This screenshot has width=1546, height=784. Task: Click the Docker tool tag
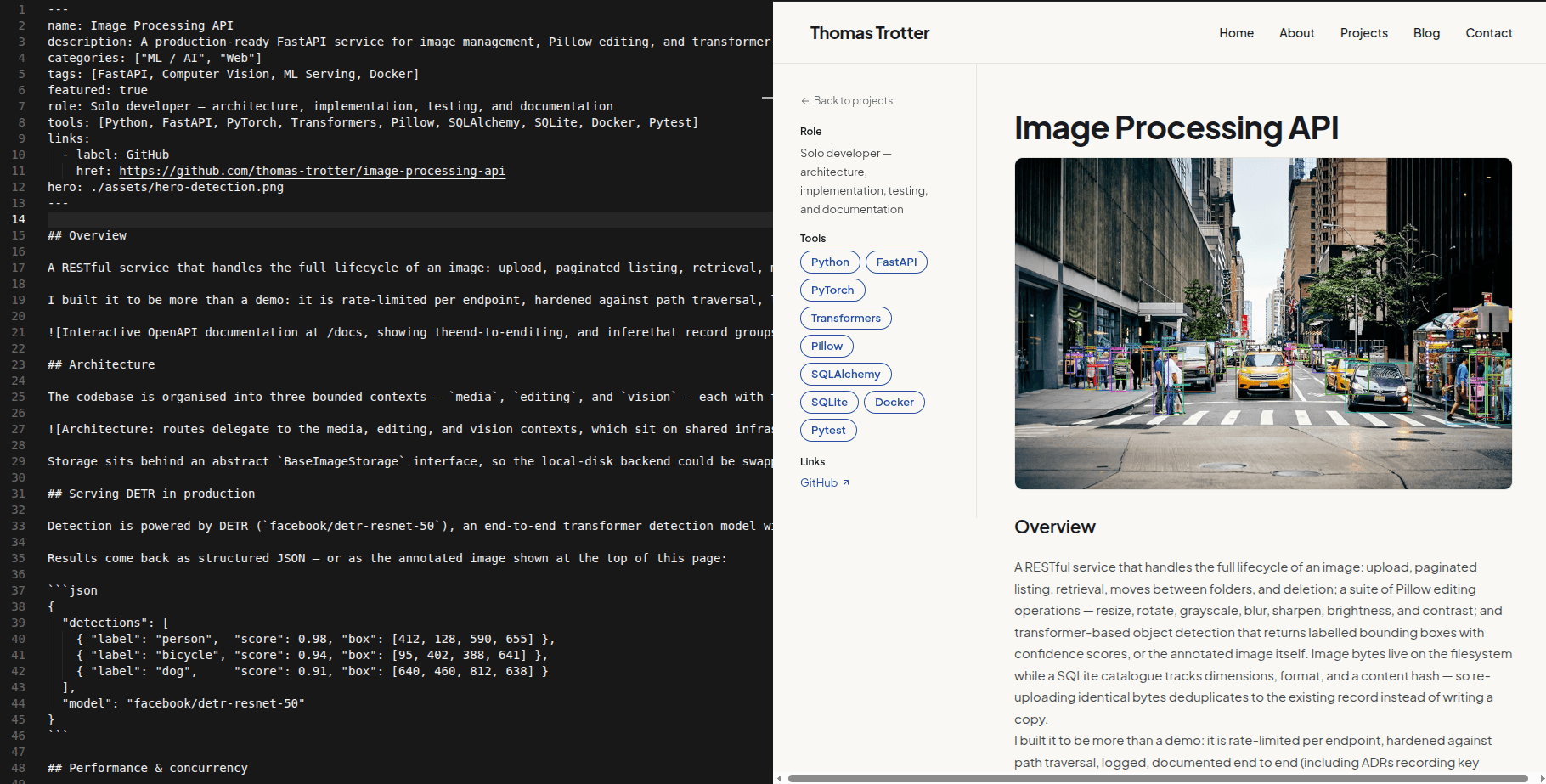coord(894,402)
